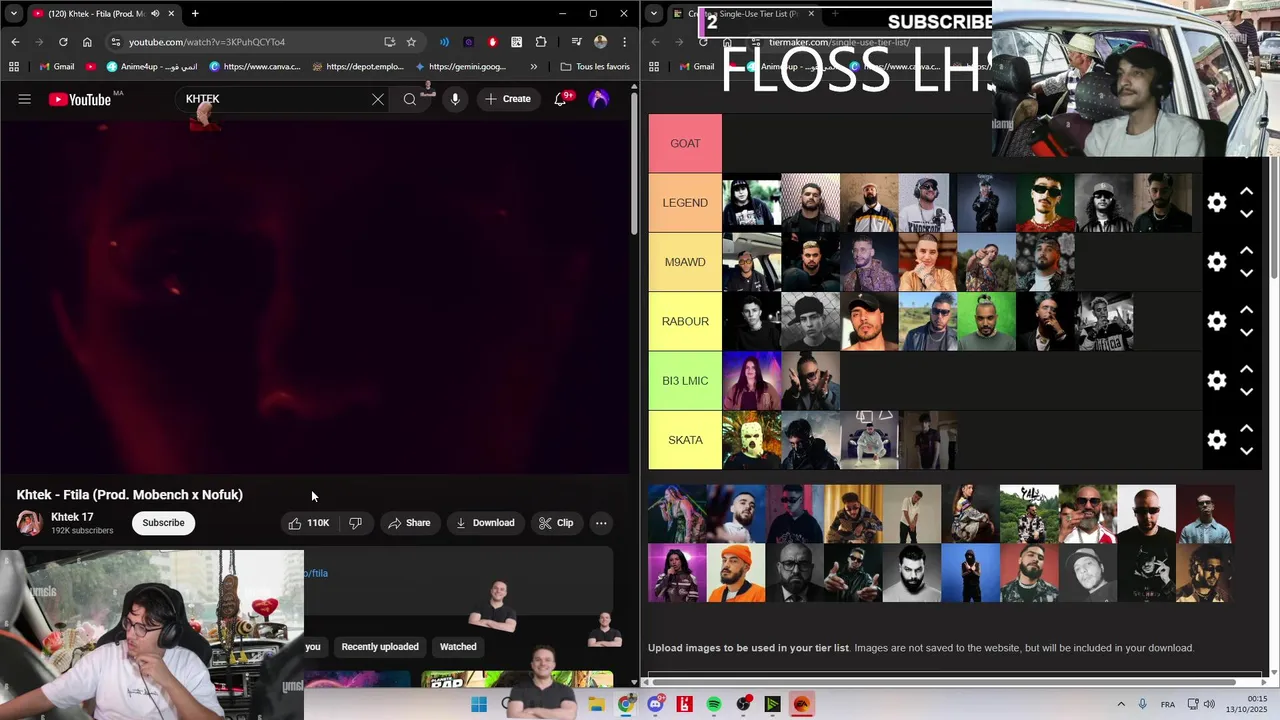
Task: Move M9AWD tier down
Action: click(1247, 273)
